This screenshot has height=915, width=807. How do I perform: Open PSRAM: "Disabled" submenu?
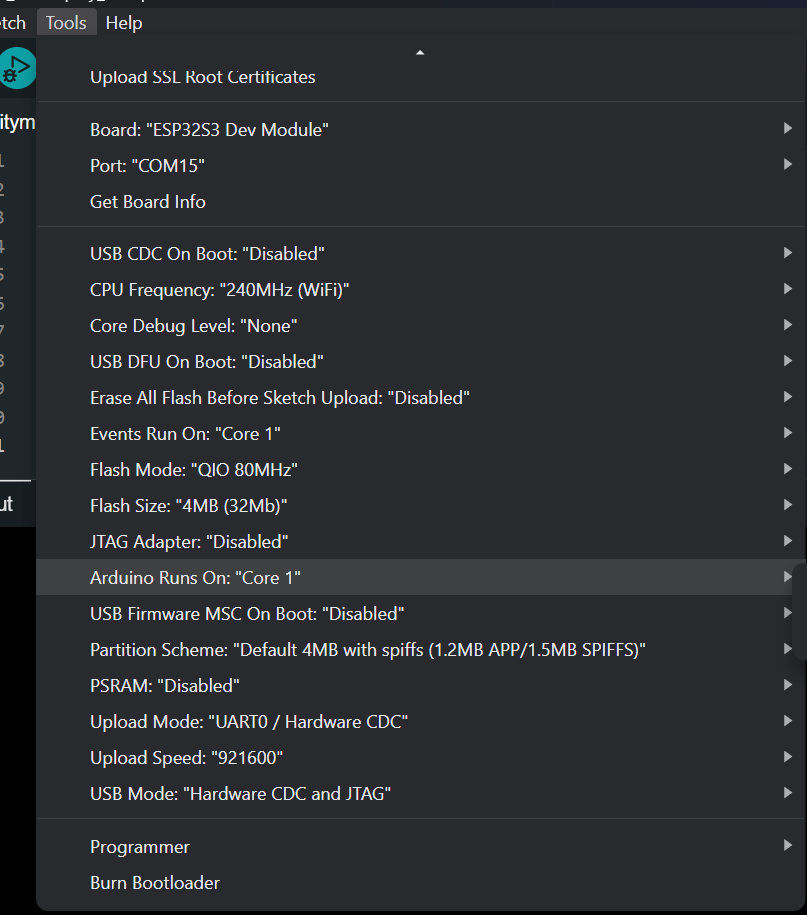click(x=420, y=686)
